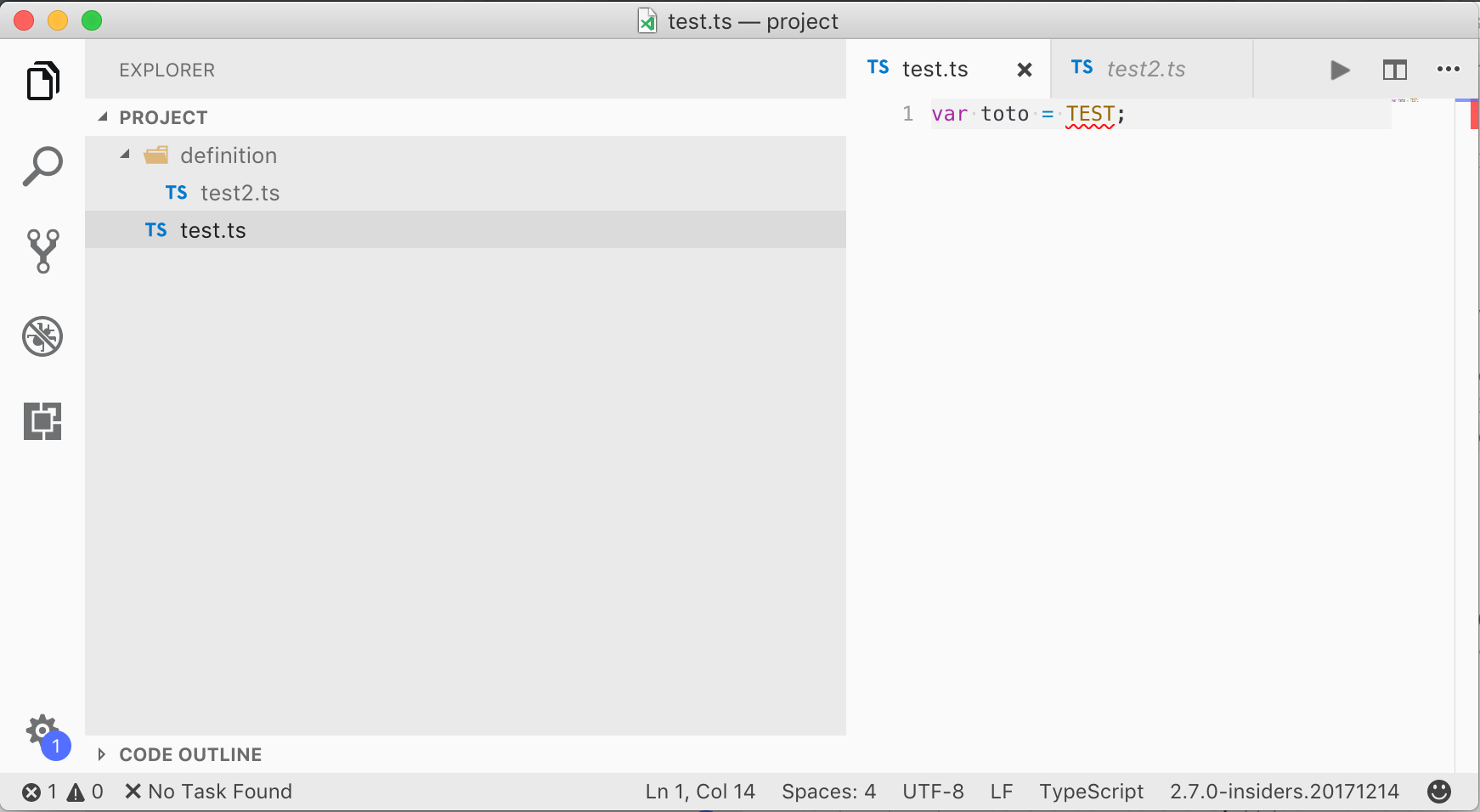The image size is (1480, 812).
Task: Switch to the test2.ts tab
Action: coord(1146,69)
